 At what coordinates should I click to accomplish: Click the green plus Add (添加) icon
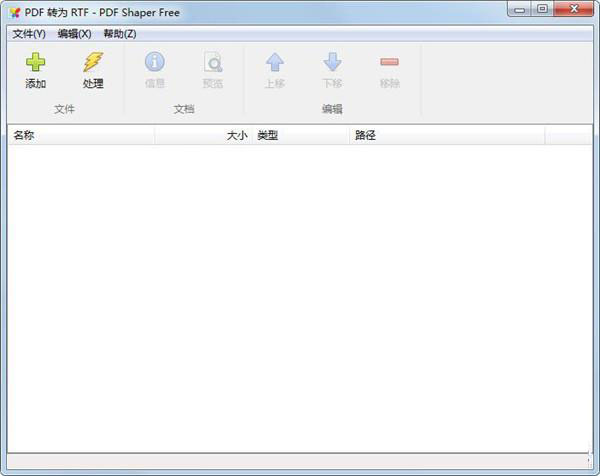point(35,62)
